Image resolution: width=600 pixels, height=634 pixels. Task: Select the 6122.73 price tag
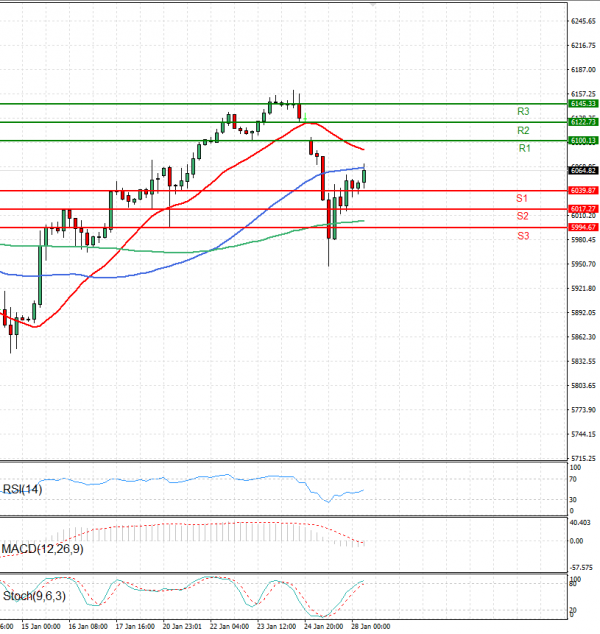point(583,122)
